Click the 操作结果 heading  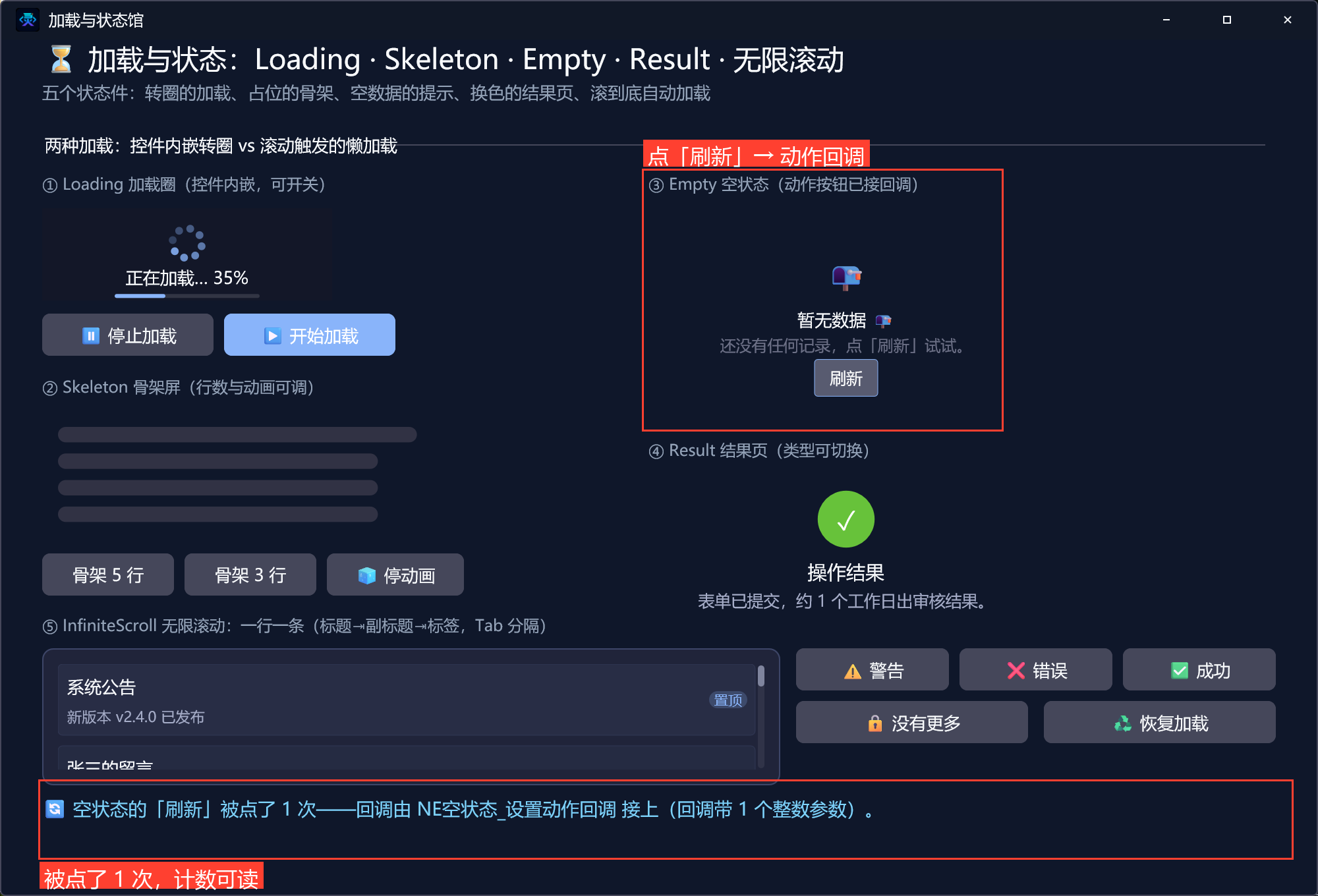pos(846,573)
